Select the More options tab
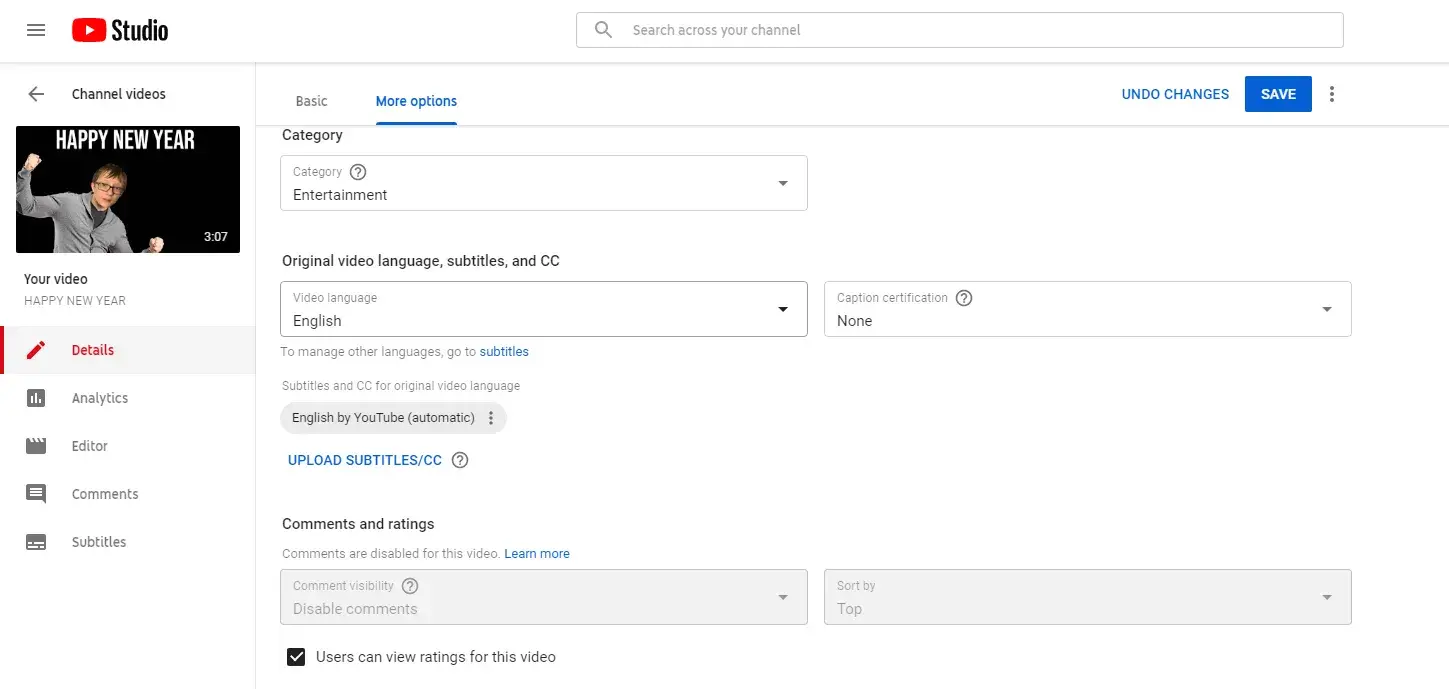This screenshot has width=1449, height=689. (x=416, y=101)
